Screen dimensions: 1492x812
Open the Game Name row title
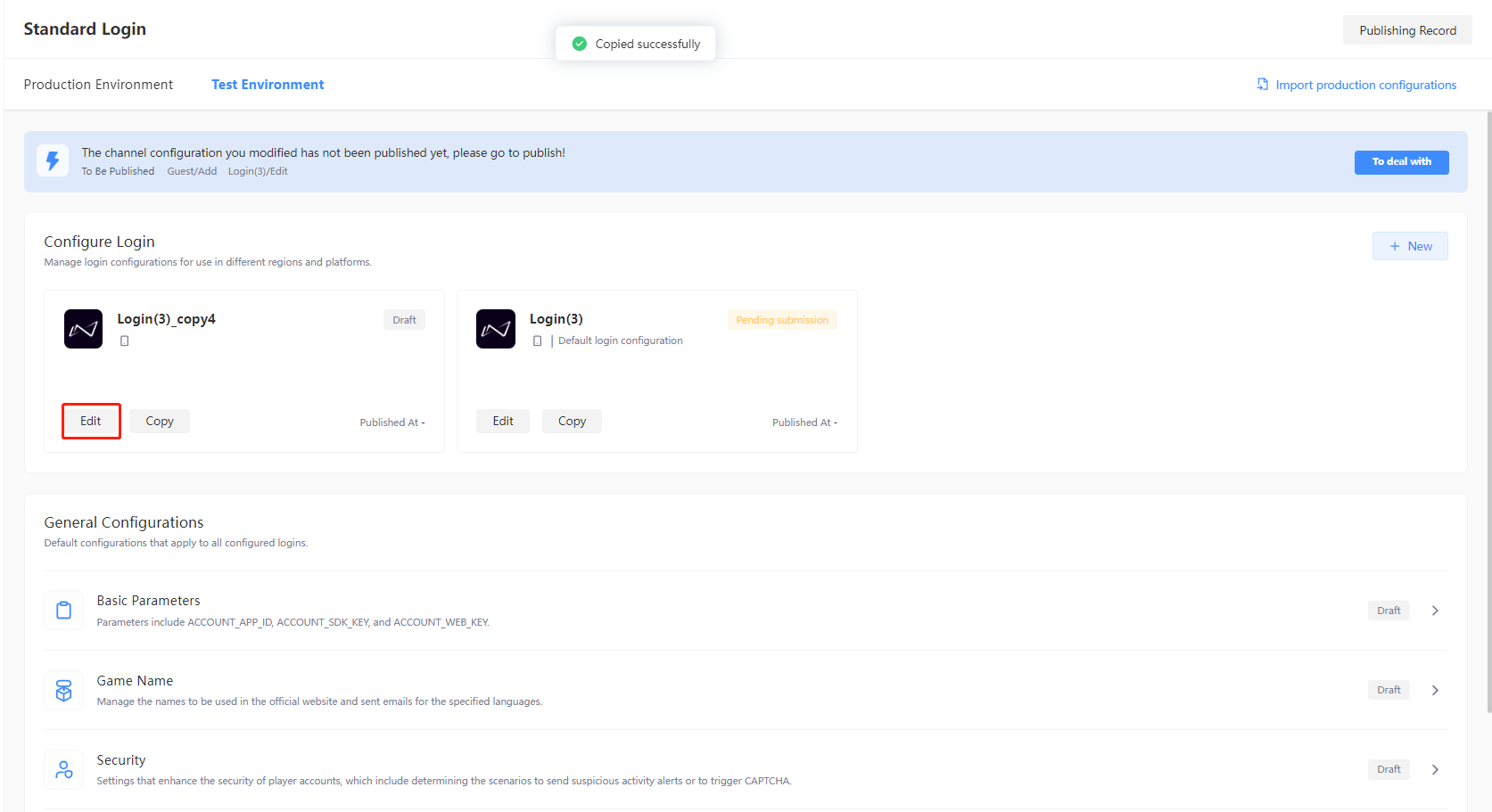pos(135,681)
